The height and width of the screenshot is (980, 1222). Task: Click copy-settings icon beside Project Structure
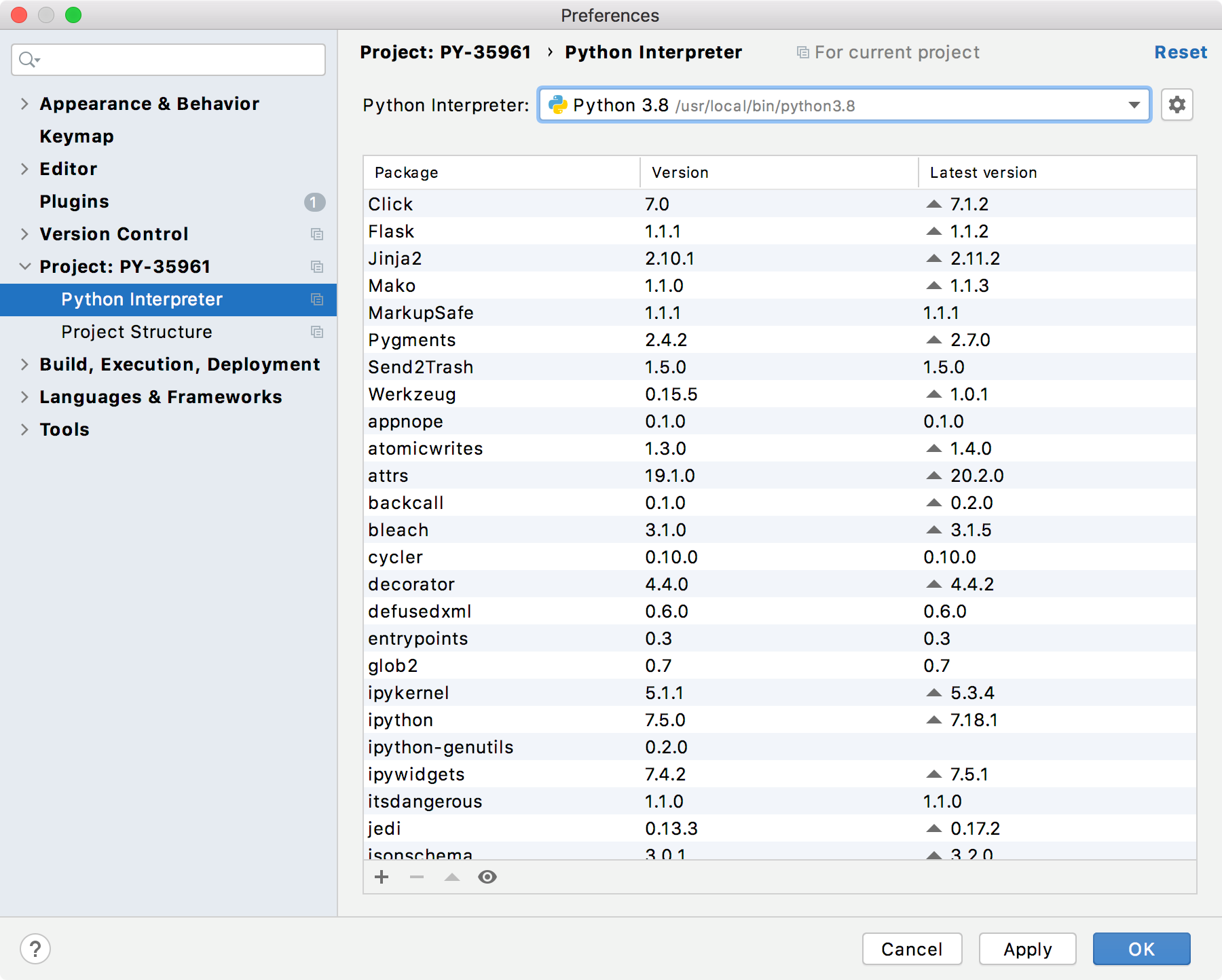[x=317, y=332]
